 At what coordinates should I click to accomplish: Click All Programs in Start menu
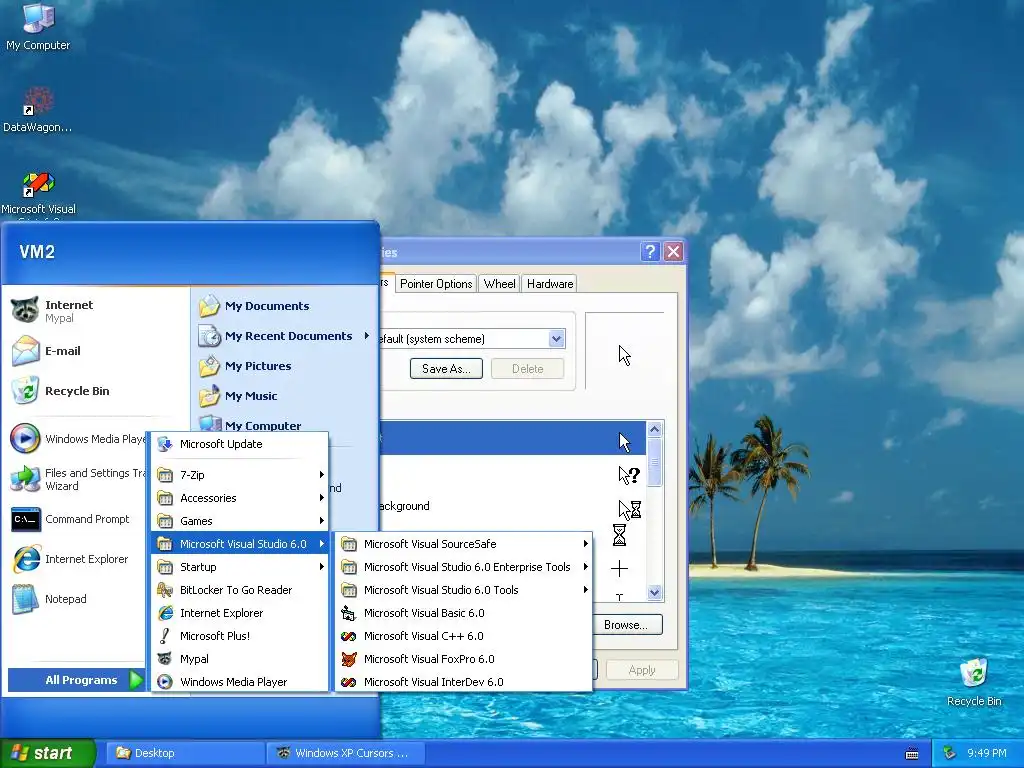tap(76, 680)
